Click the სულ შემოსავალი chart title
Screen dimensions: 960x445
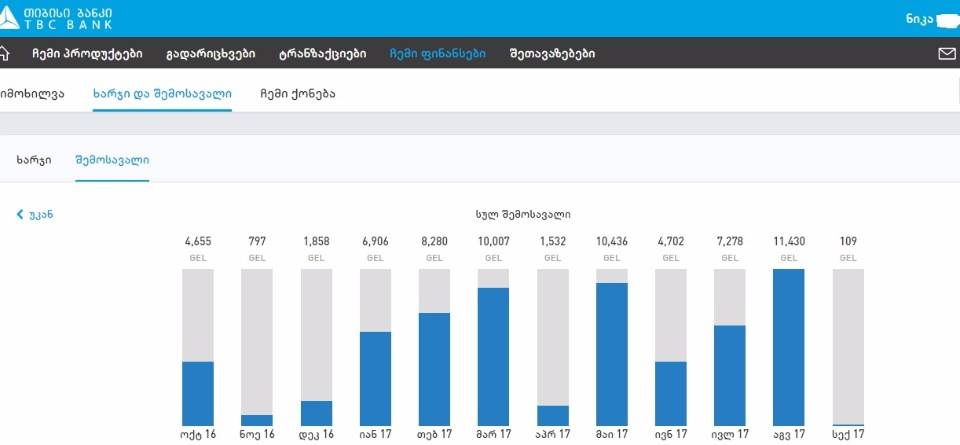[x=523, y=214]
